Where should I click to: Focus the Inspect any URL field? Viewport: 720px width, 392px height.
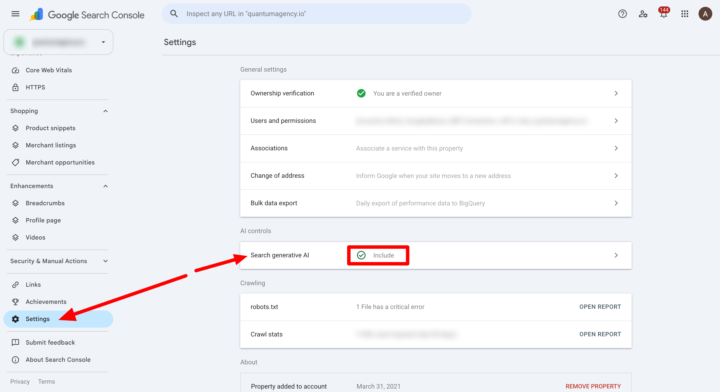[316, 14]
